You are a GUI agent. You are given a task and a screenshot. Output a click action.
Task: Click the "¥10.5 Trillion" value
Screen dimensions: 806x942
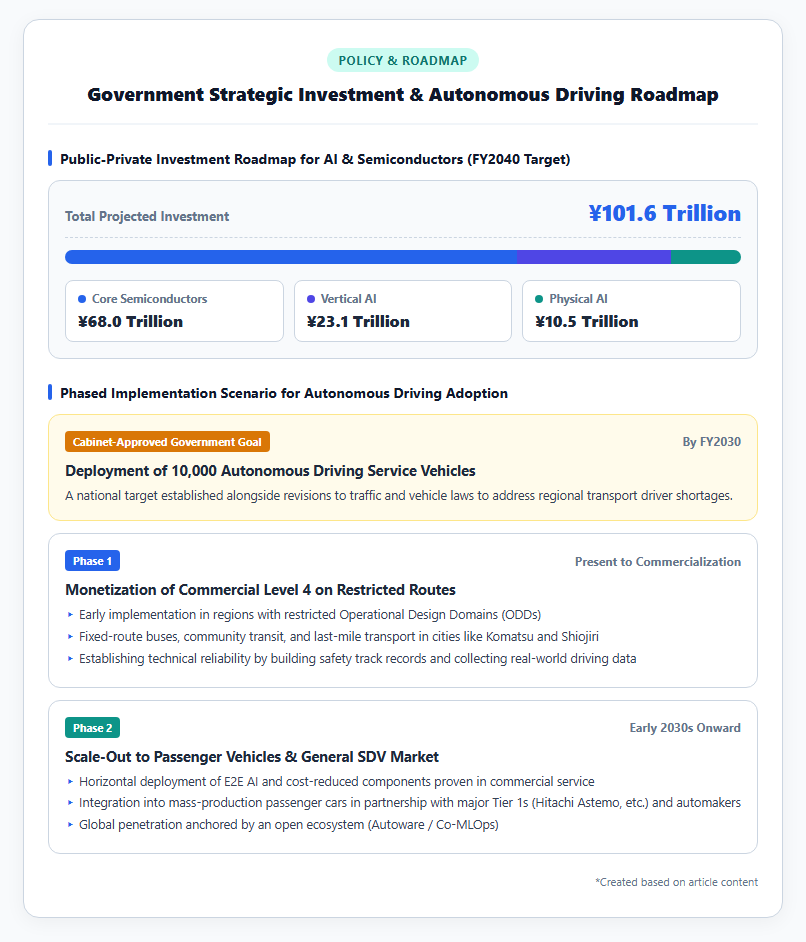(x=587, y=321)
